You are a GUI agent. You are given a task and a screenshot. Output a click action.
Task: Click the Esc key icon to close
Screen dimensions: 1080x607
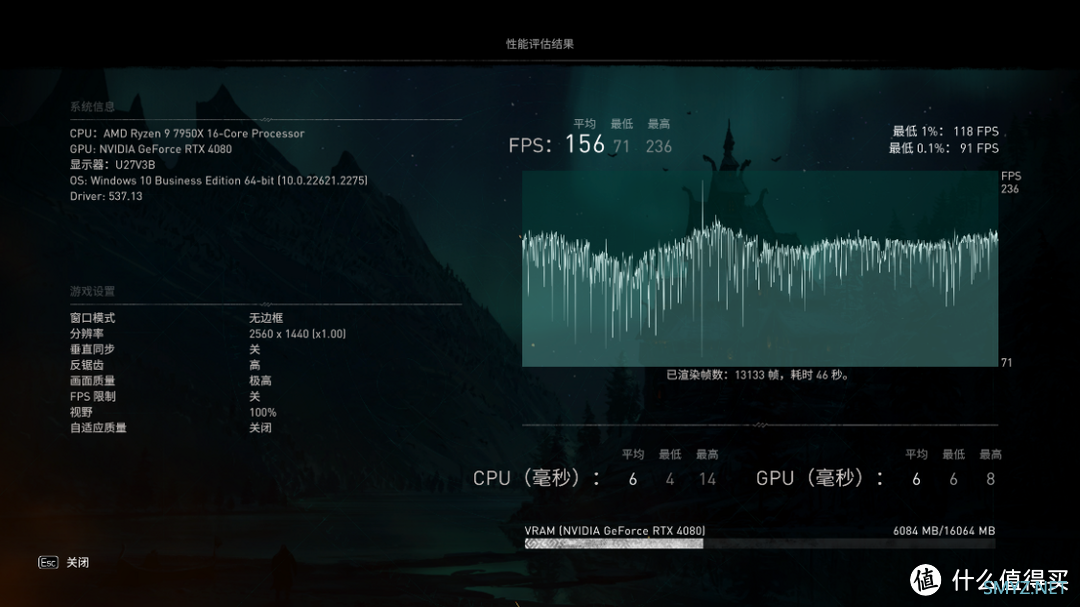pos(48,562)
